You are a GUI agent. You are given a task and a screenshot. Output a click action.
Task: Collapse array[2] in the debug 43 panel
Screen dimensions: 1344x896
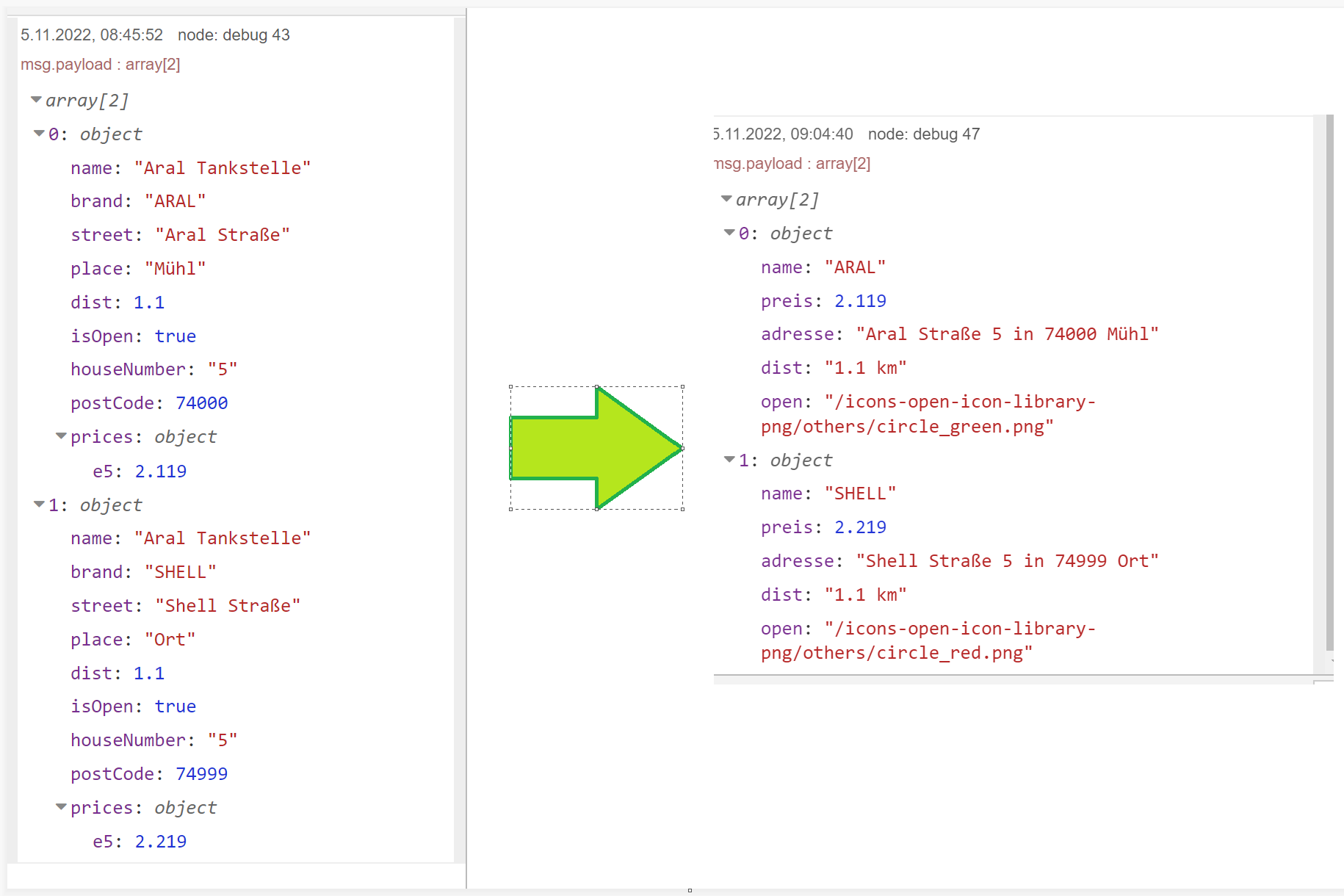[x=36, y=100]
